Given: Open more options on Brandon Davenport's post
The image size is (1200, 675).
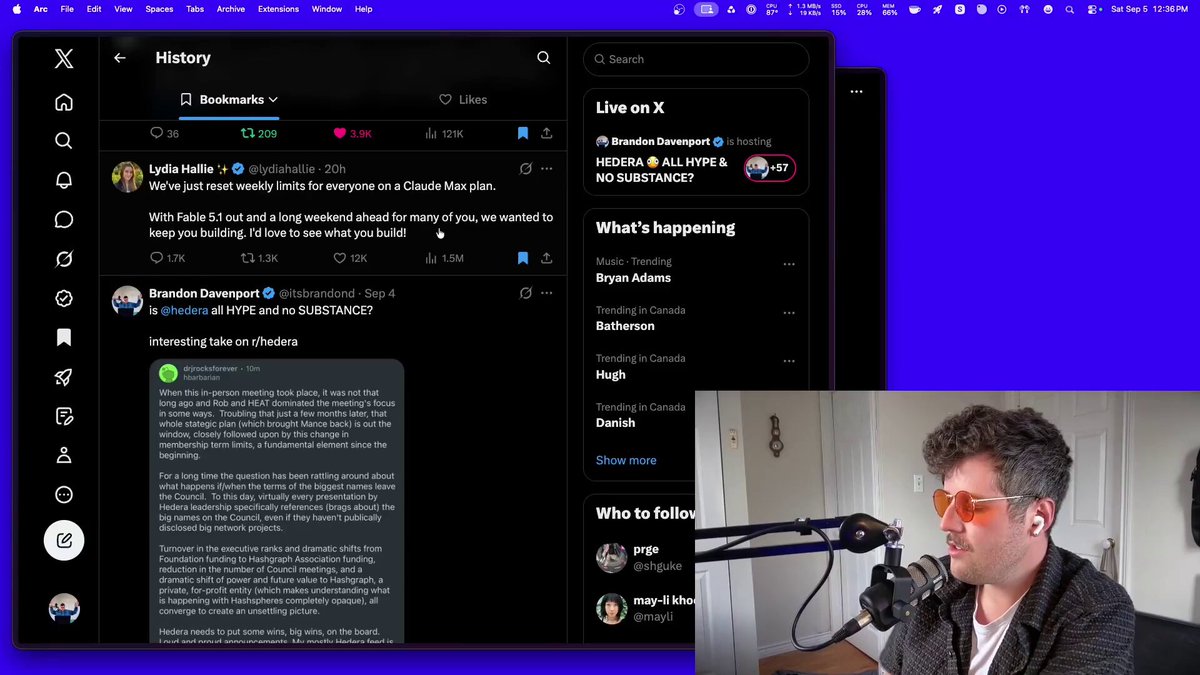Looking at the screenshot, I should coord(546,293).
